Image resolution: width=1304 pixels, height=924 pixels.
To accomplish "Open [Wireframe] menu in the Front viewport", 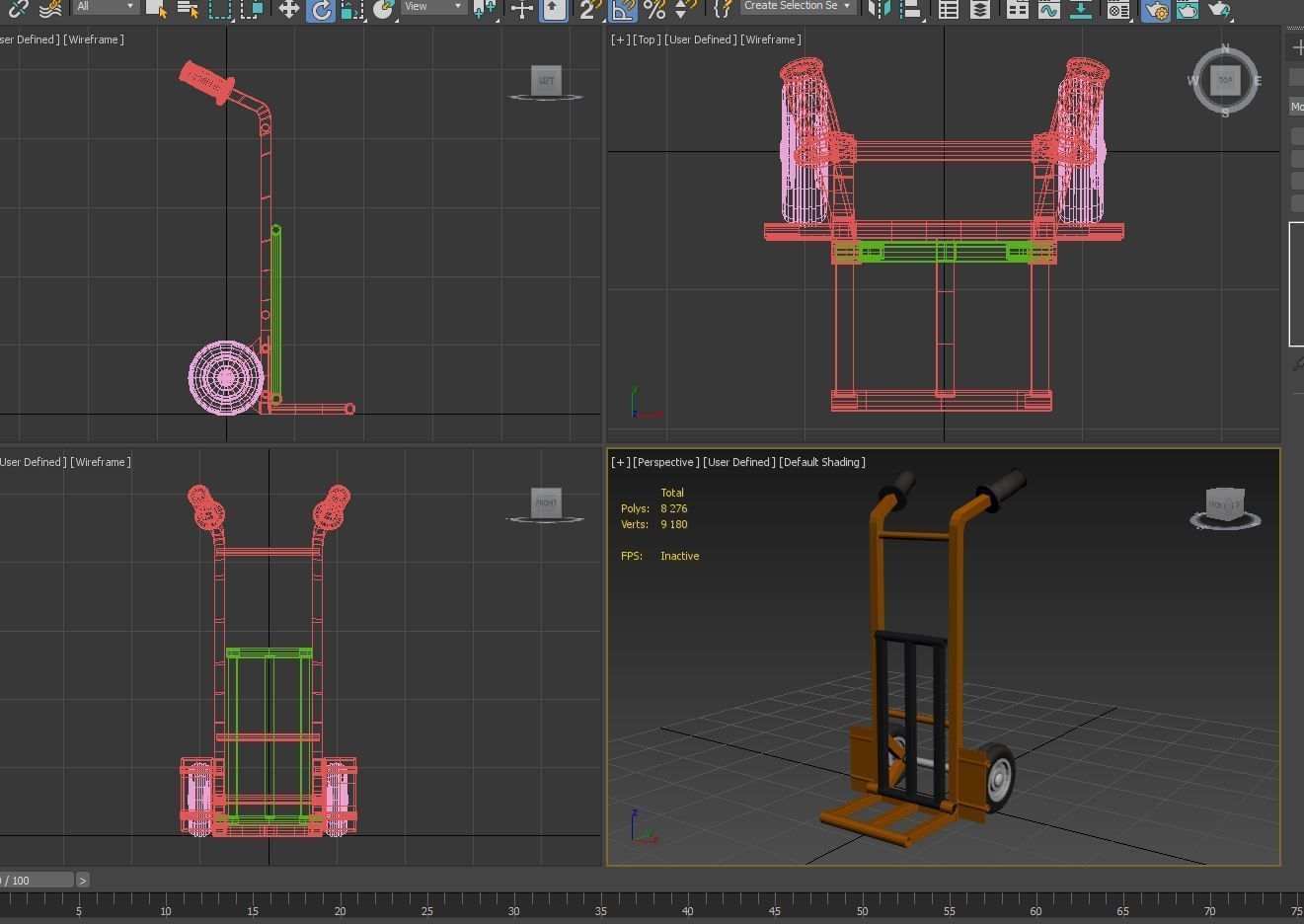I will pos(100,462).
